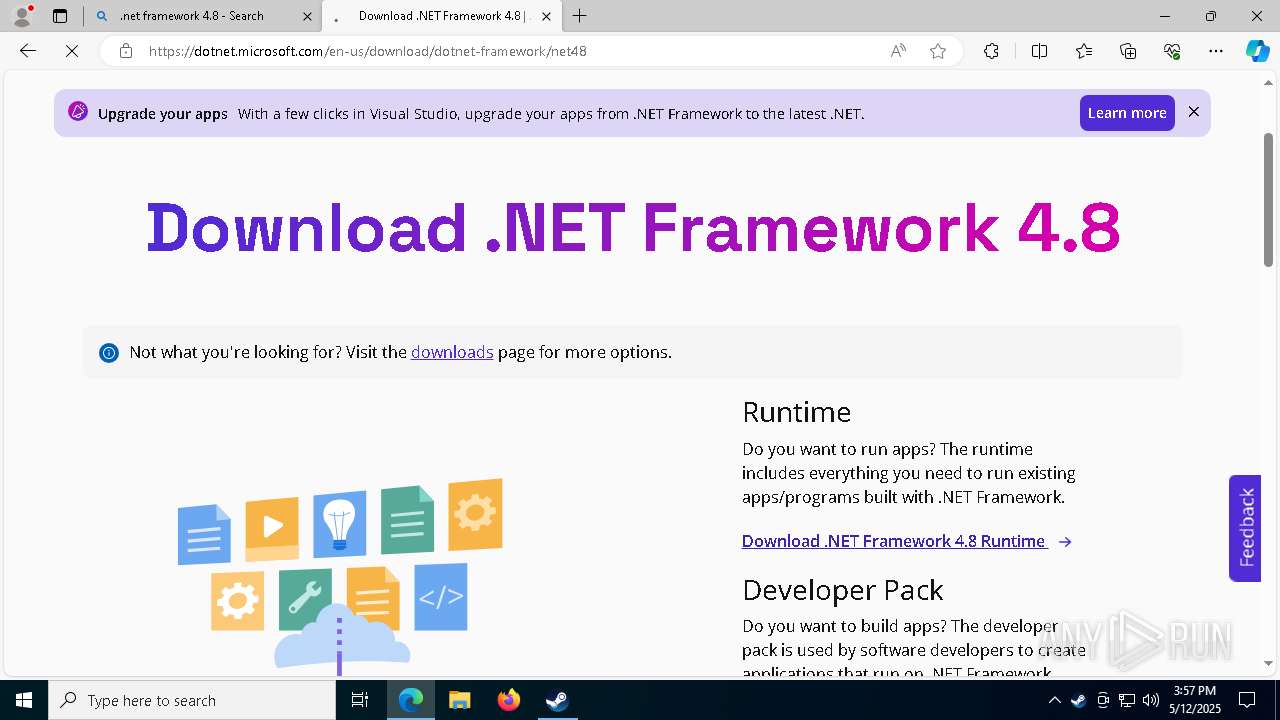Image resolution: width=1280 pixels, height=720 pixels.
Task: Select the Download .NET Framework 4.8 heading
Action: tap(633, 228)
